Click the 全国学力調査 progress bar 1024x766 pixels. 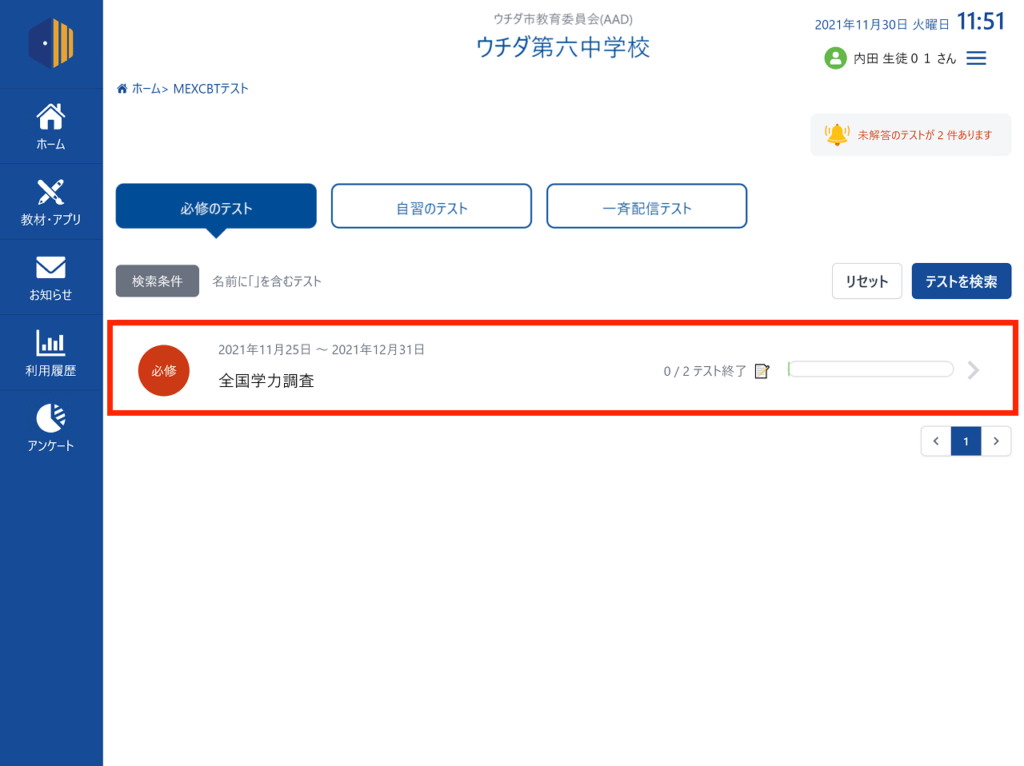871,370
